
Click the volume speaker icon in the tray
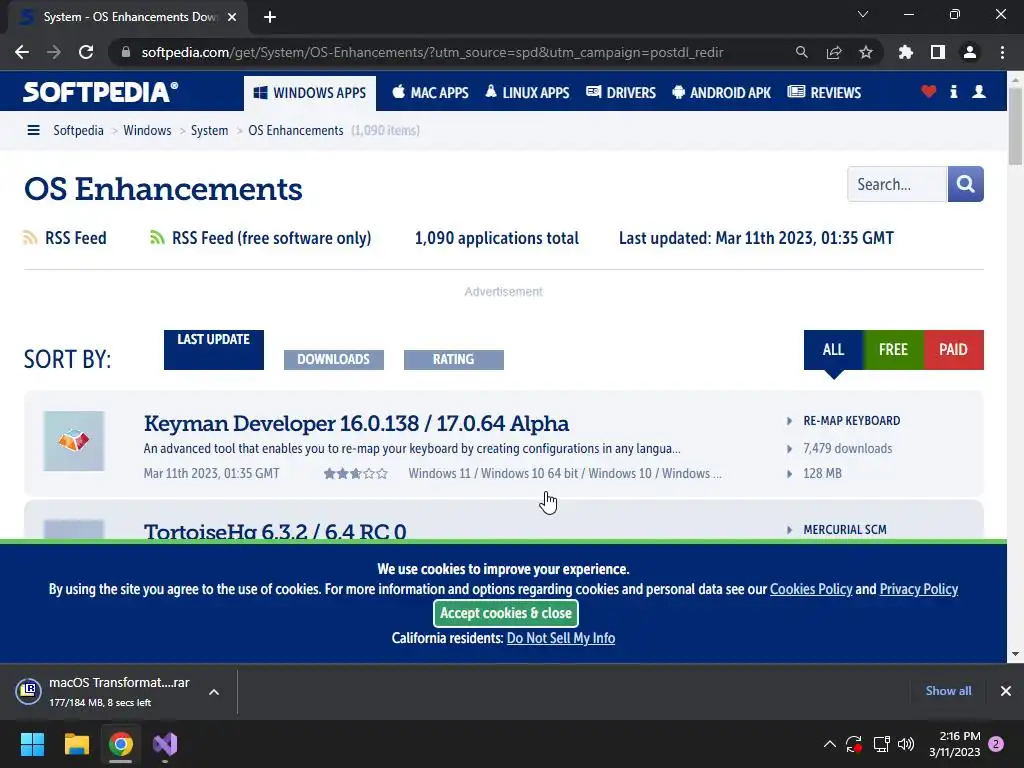pos(906,744)
